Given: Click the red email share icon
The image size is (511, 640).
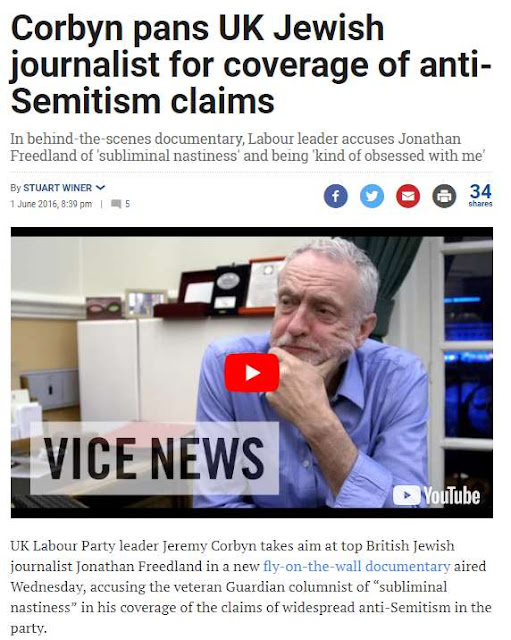Looking at the screenshot, I should (x=408, y=196).
